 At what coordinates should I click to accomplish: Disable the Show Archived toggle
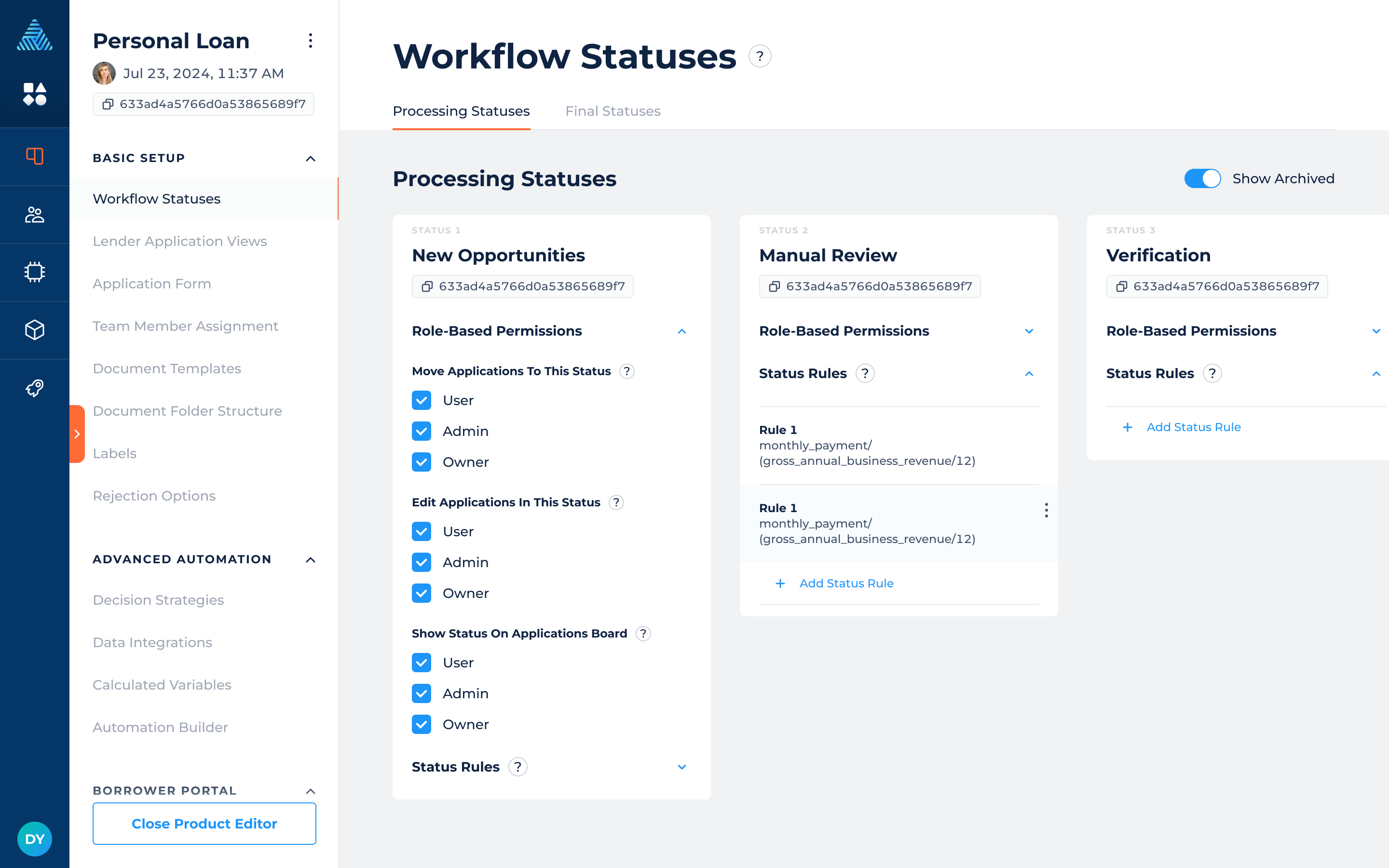coord(1202,178)
